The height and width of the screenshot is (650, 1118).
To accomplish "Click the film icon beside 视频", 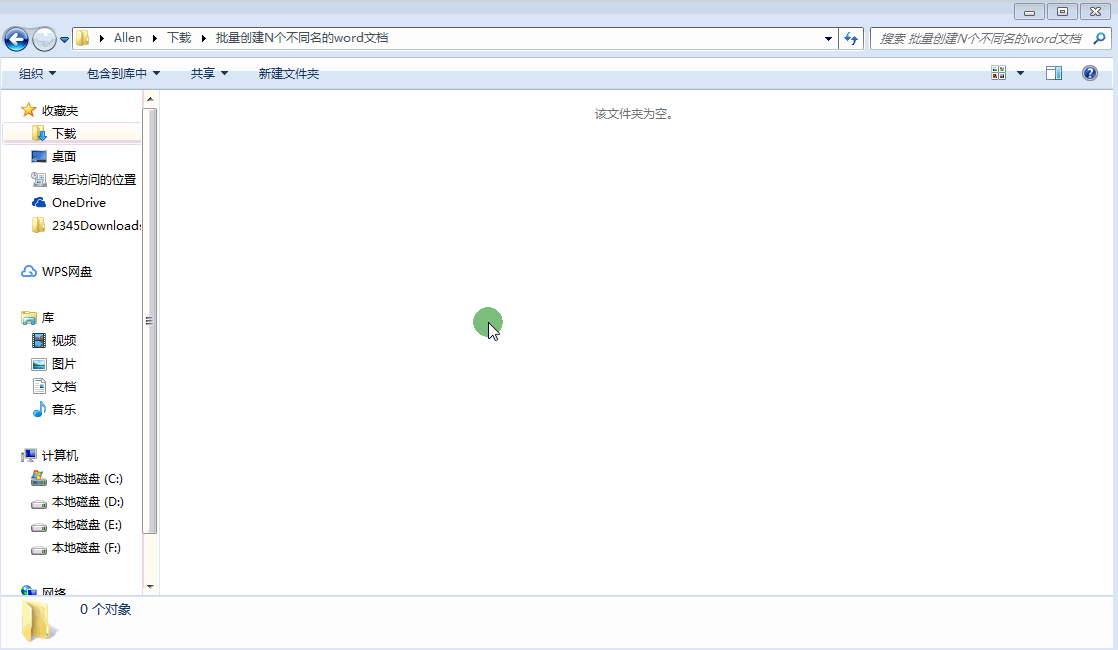I will click(39, 341).
